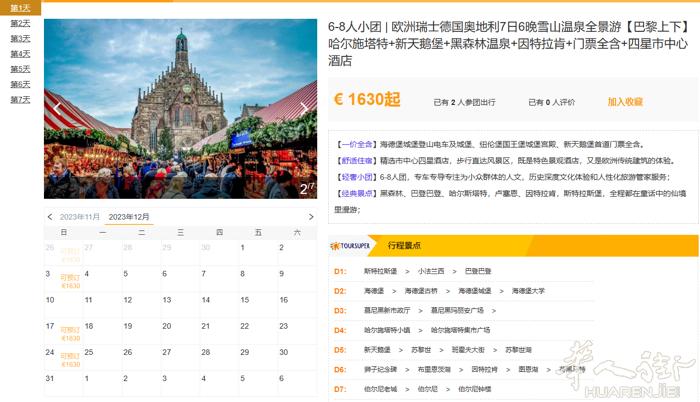Image resolution: width=700 pixels, height=402 pixels.
Task: Click 加入收藏 to save this tour
Action: click(625, 102)
